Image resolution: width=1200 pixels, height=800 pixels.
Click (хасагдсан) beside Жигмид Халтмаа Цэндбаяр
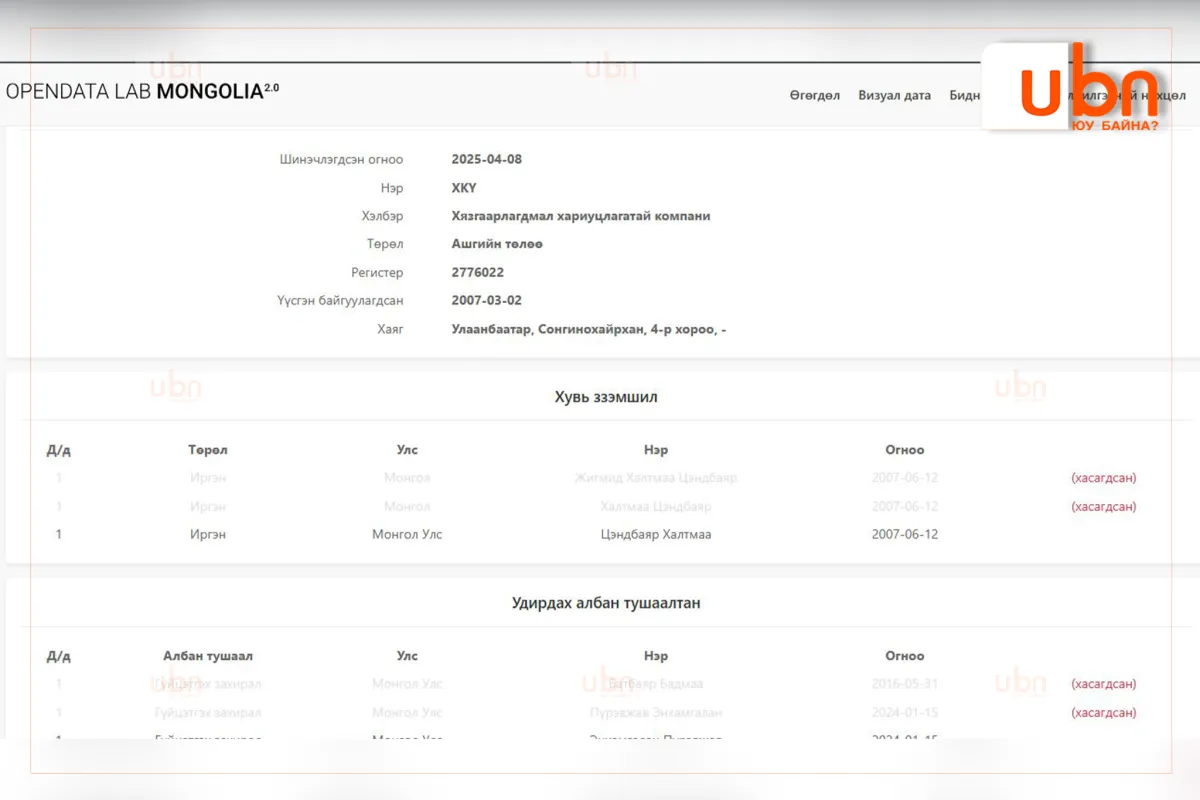point(1104,478)
